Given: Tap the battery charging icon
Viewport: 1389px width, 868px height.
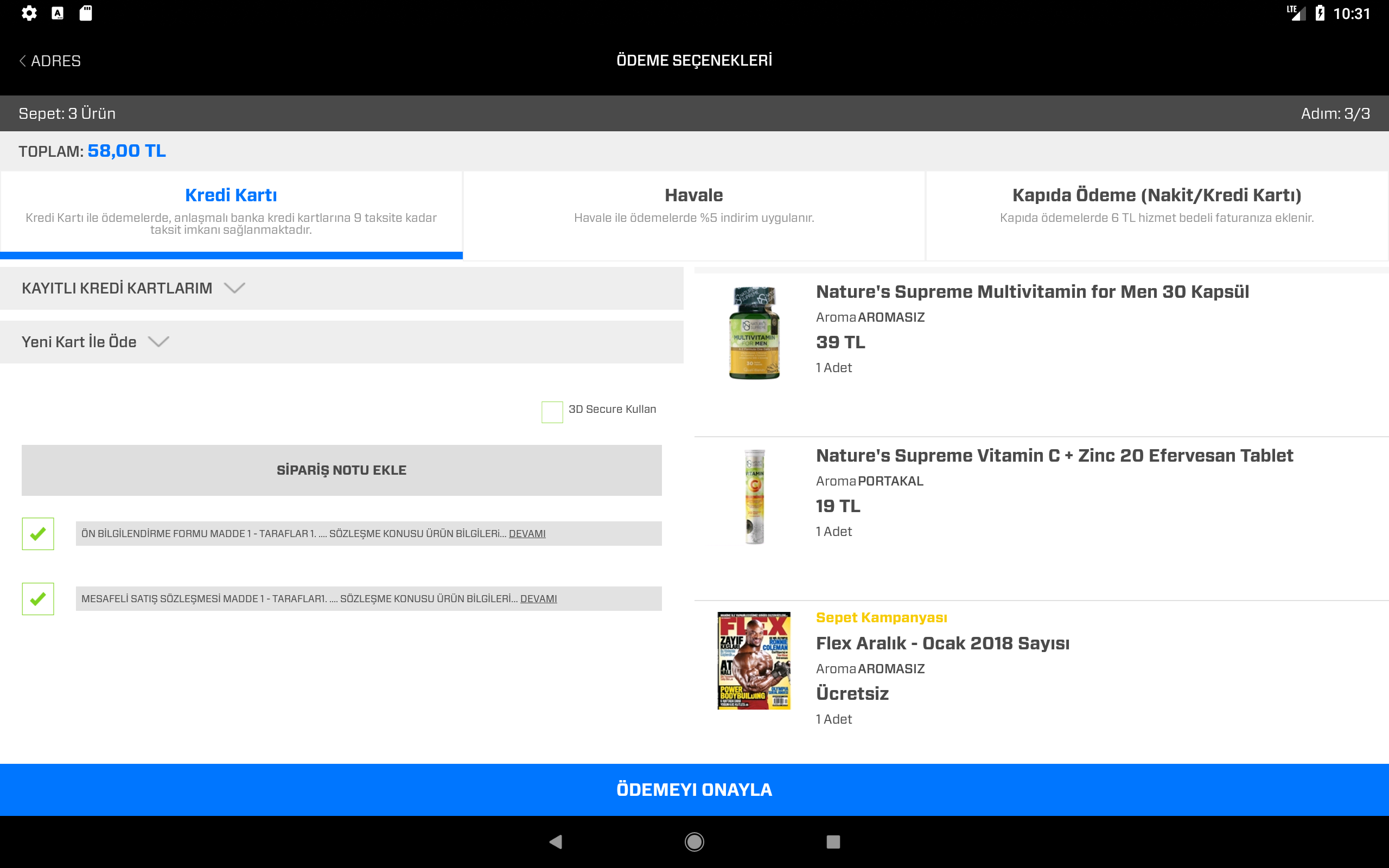Looking at the screenshot, I should [x=1320, y=13].
